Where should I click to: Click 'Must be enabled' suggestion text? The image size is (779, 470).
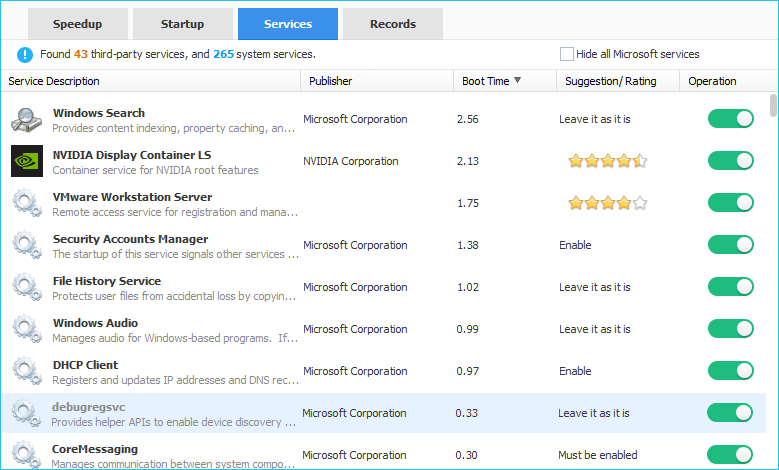(598, 455)
